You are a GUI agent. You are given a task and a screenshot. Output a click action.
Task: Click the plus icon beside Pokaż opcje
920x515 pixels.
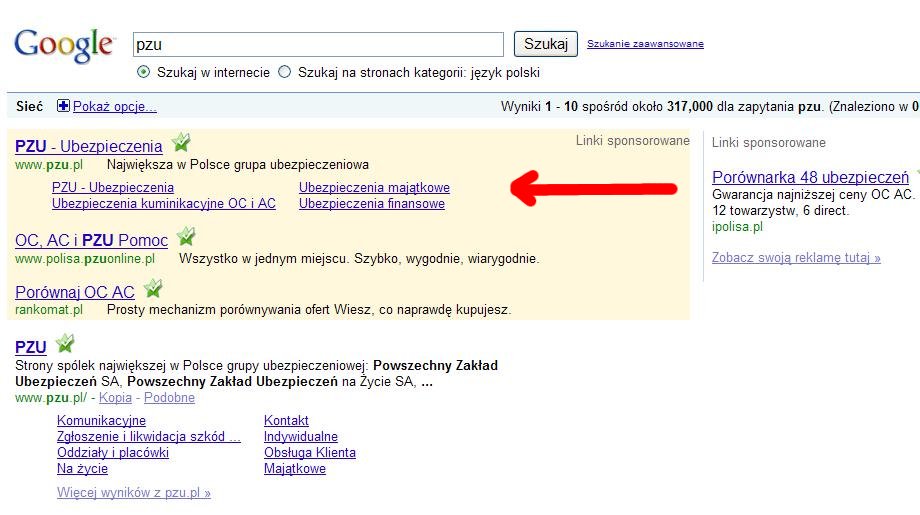coord(63,106)
